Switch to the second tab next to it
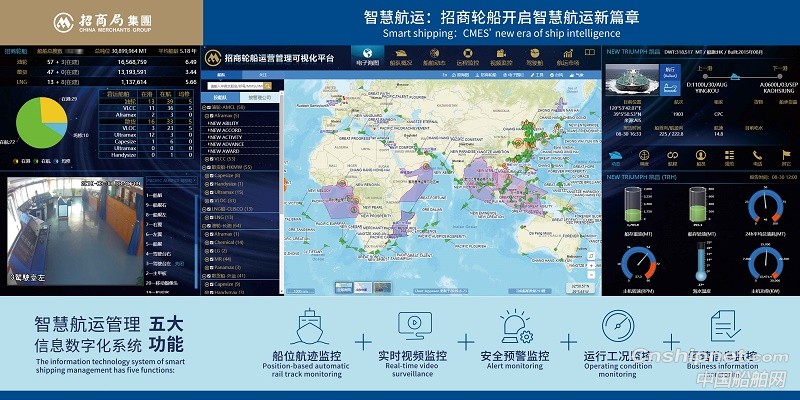 click(263, 75)
